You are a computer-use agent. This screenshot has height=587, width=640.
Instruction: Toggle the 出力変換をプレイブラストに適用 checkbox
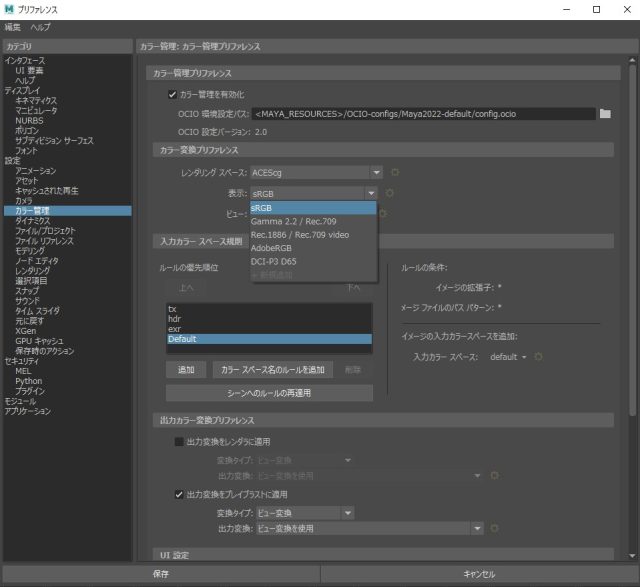pyautogui.click(x=179, y=494)
